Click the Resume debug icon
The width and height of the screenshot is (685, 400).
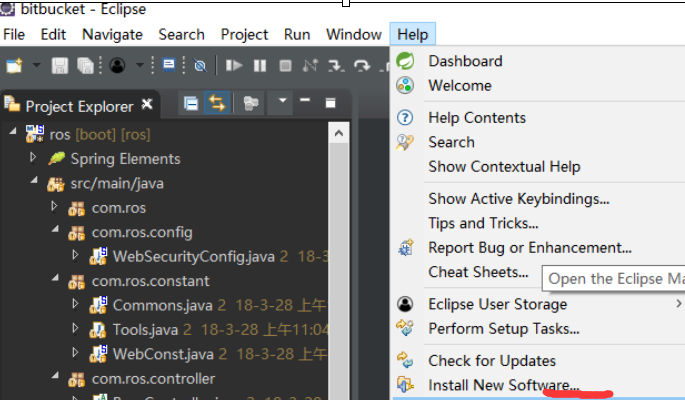click(x=234, y=66)
